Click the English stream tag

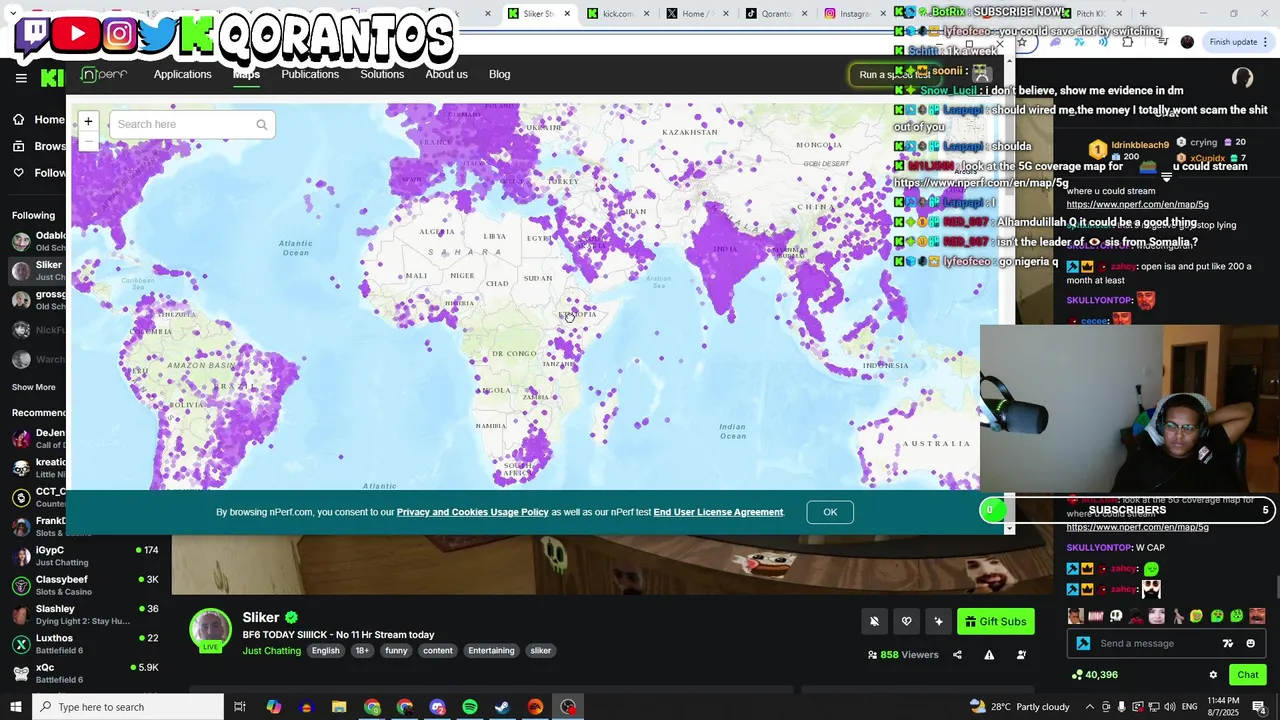click(x=325, y=651)
